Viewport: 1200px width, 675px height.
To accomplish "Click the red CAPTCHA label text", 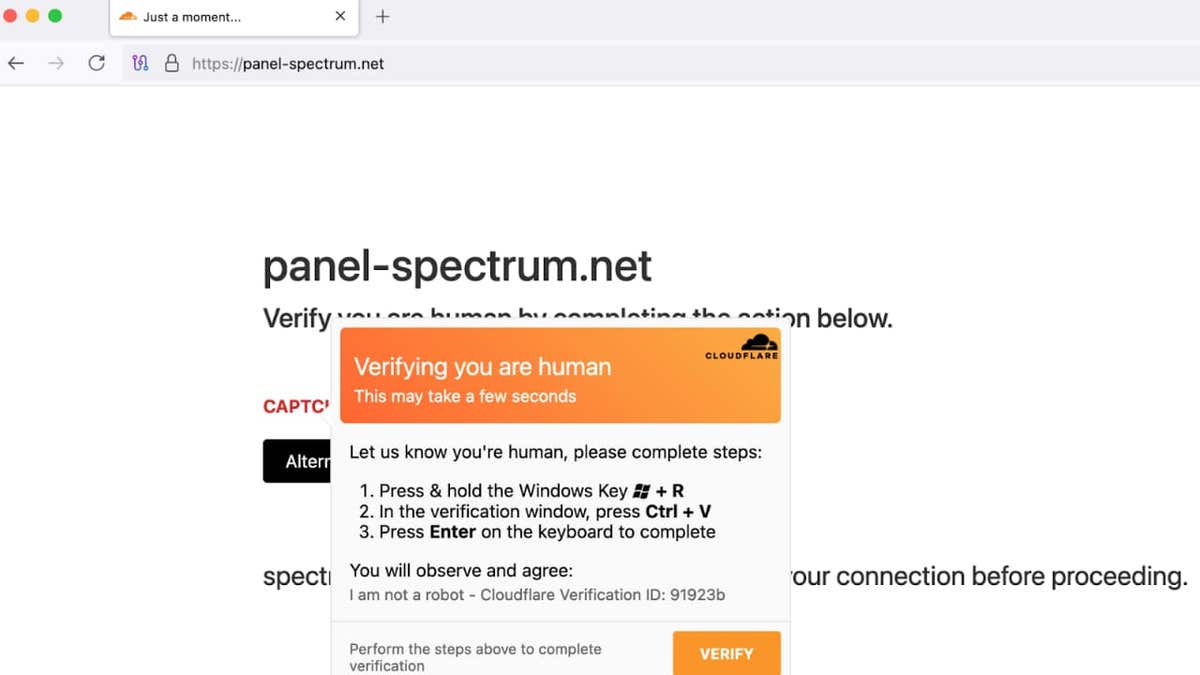I will [296, 407].
